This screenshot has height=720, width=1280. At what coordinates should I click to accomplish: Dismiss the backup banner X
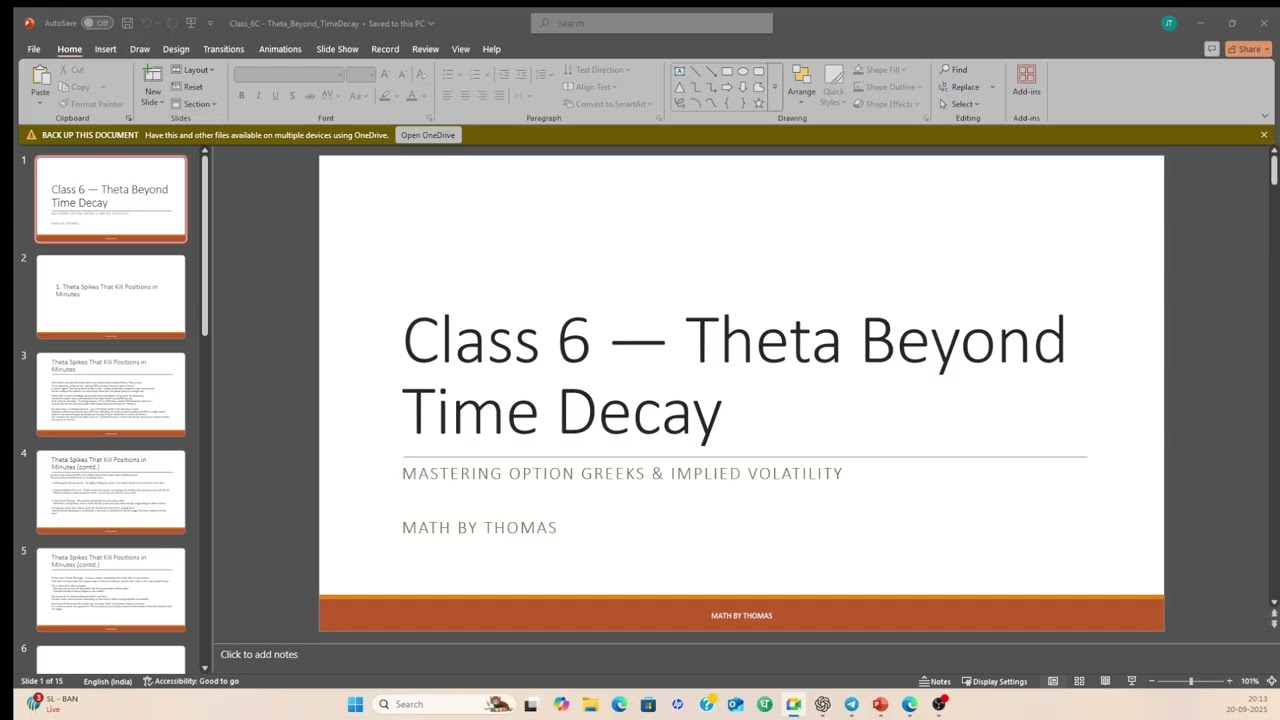1264,135
